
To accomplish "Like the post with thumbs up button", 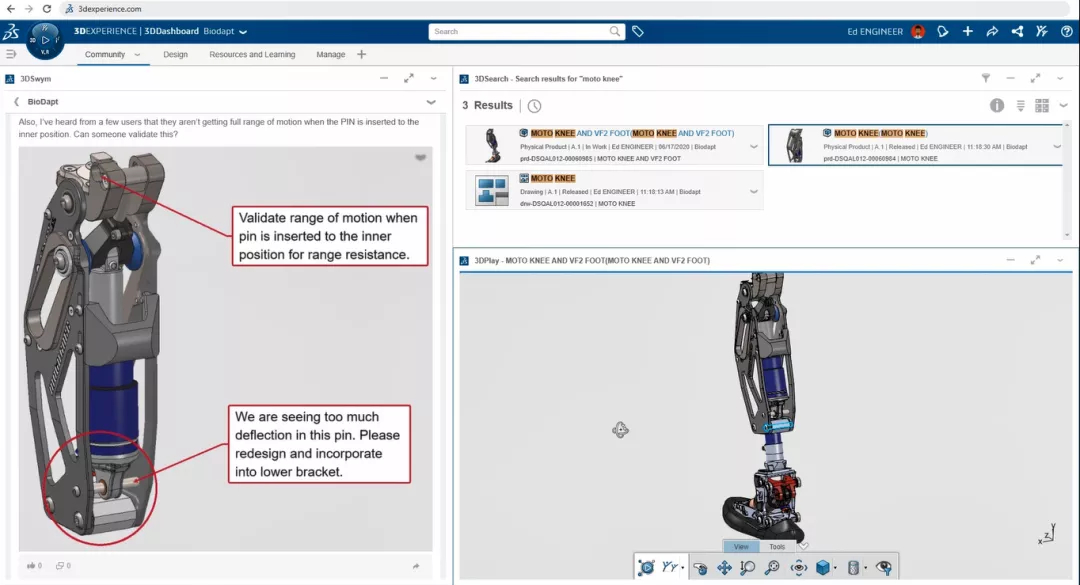I will tap(32, 566).
